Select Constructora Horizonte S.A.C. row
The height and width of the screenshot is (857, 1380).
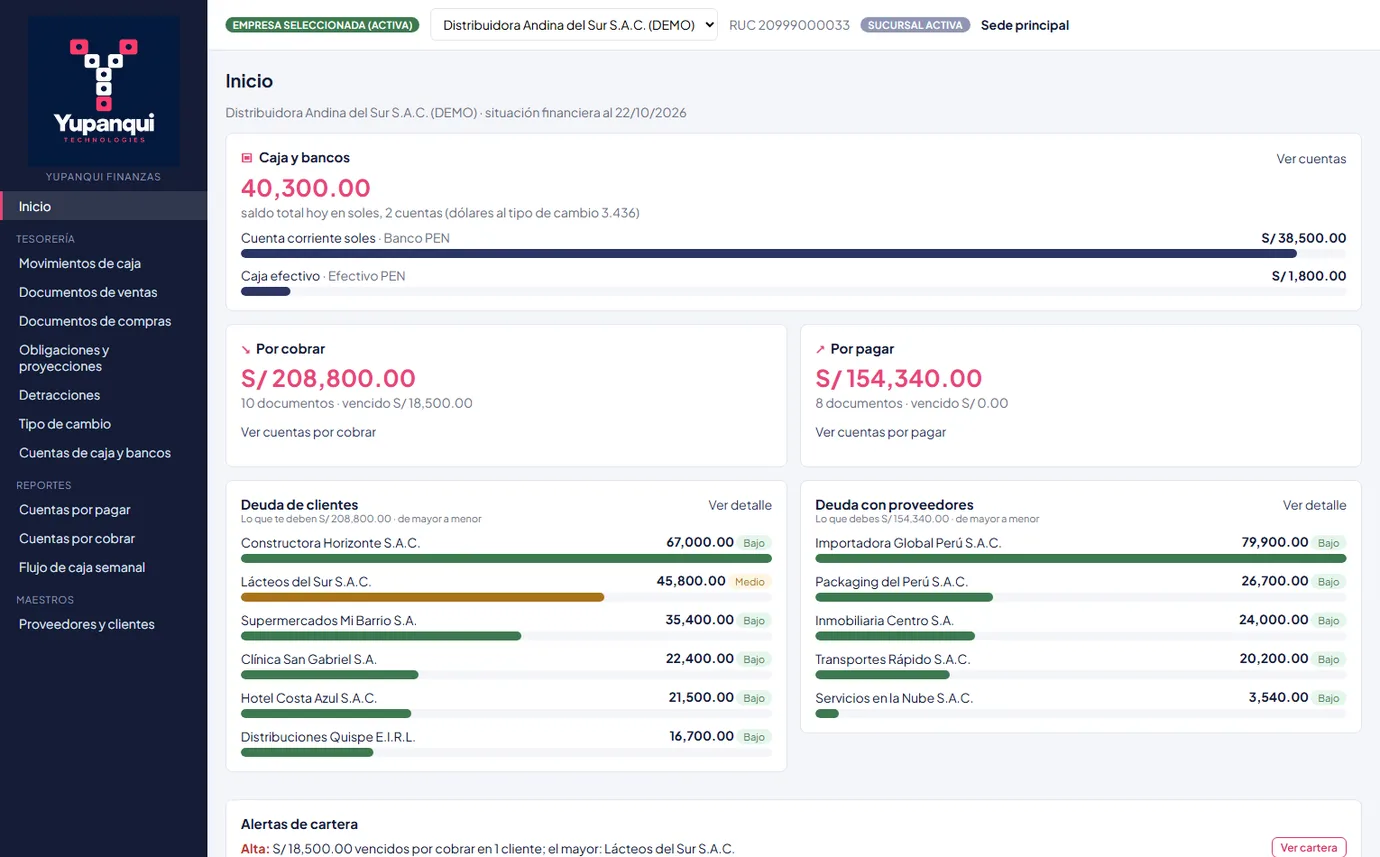pyautogui.click(x=506, y=549)
